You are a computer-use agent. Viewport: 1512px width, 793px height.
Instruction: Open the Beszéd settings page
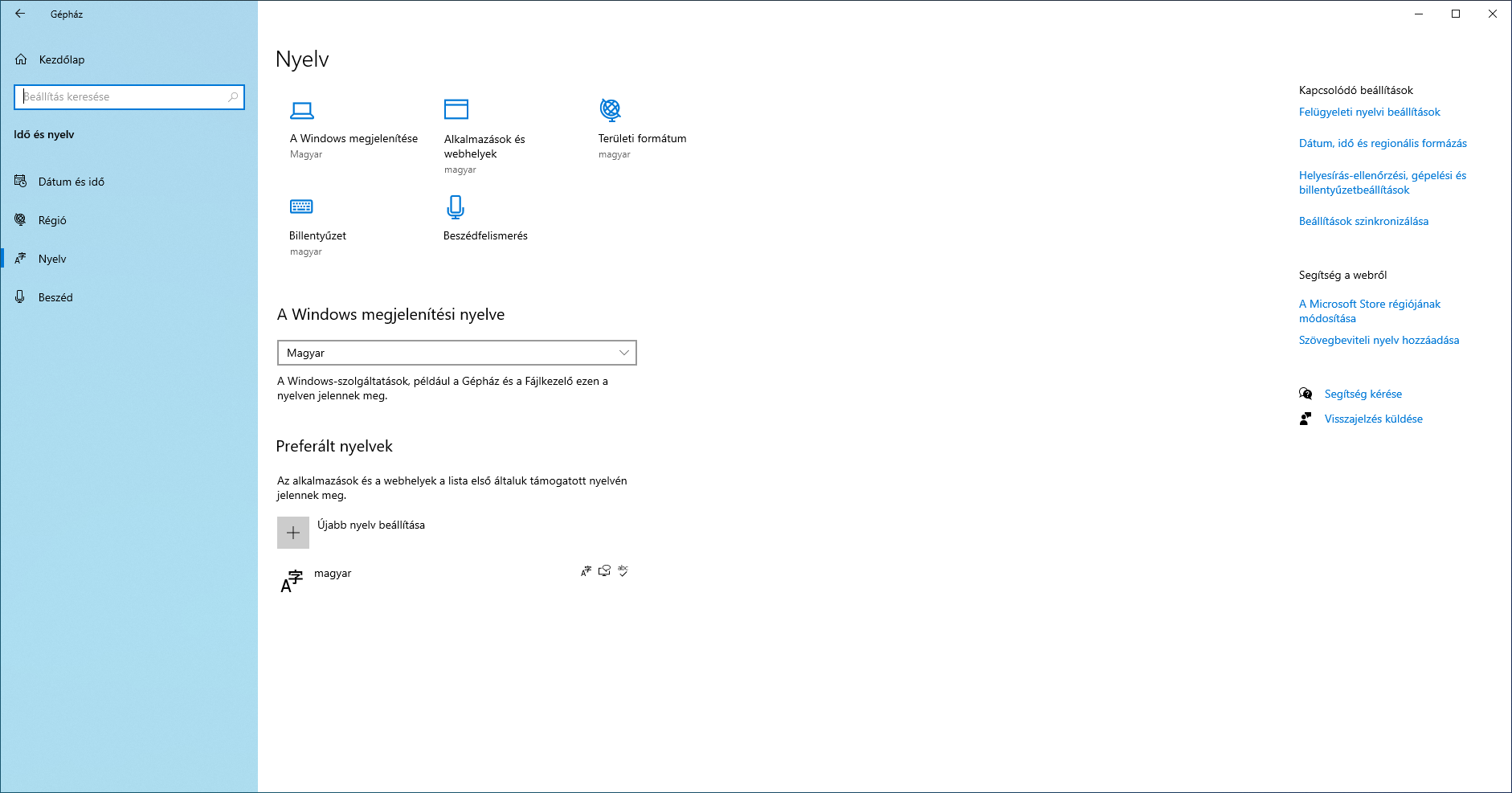[55, 297]
